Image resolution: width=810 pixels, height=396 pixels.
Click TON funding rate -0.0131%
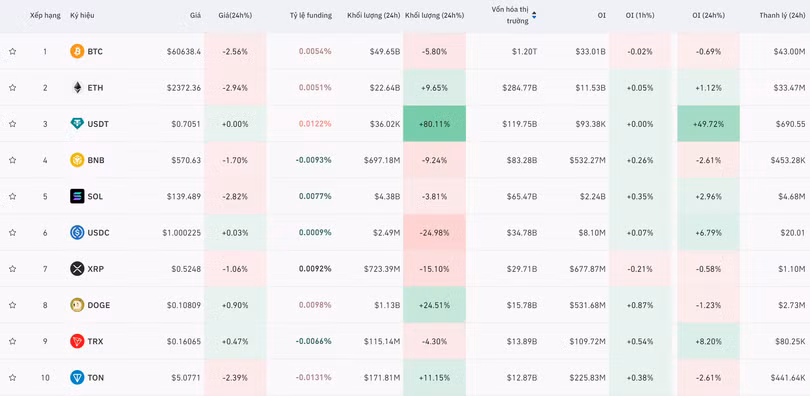point(314,377)
